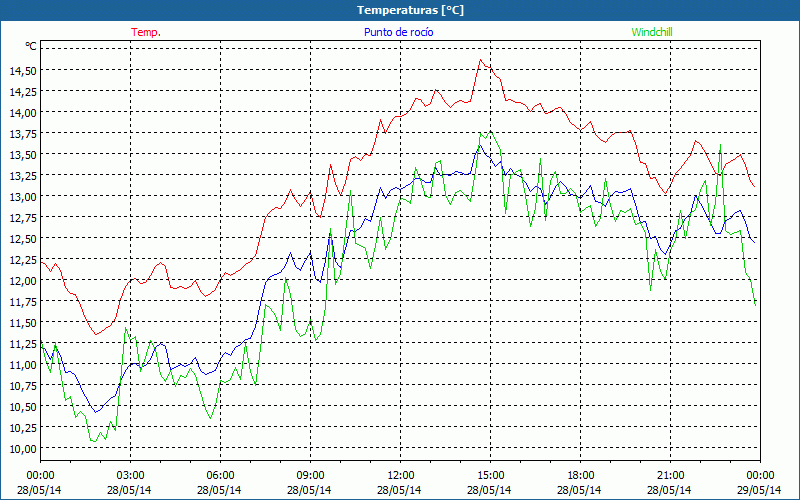This screenshot has height=500, width=800.
Task: Select the 11,50 y-axis value
Action: (23, 323)
